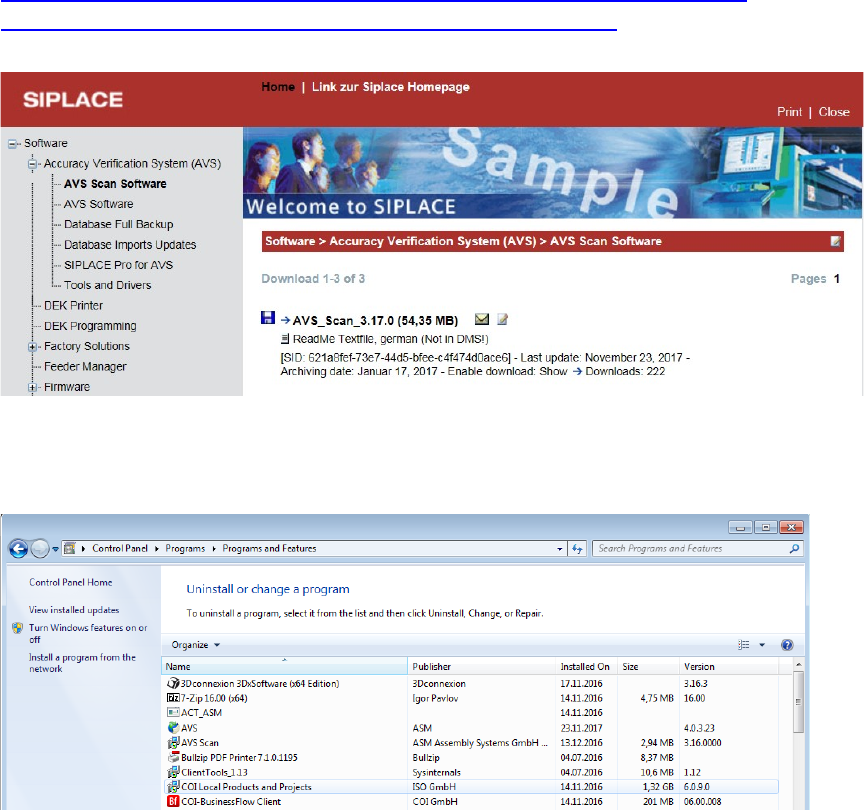
Task: Click the refresh button beside the address bar
Action: click(577, 549)
